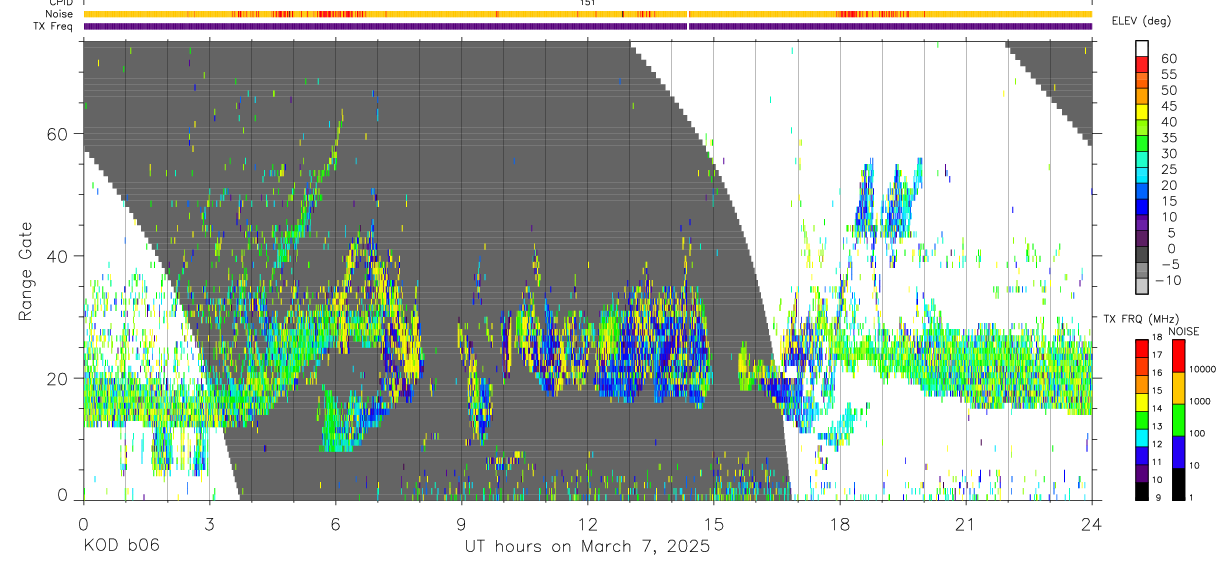Click the 'Range Gate' y-axis title

click(x=27, y=270)
